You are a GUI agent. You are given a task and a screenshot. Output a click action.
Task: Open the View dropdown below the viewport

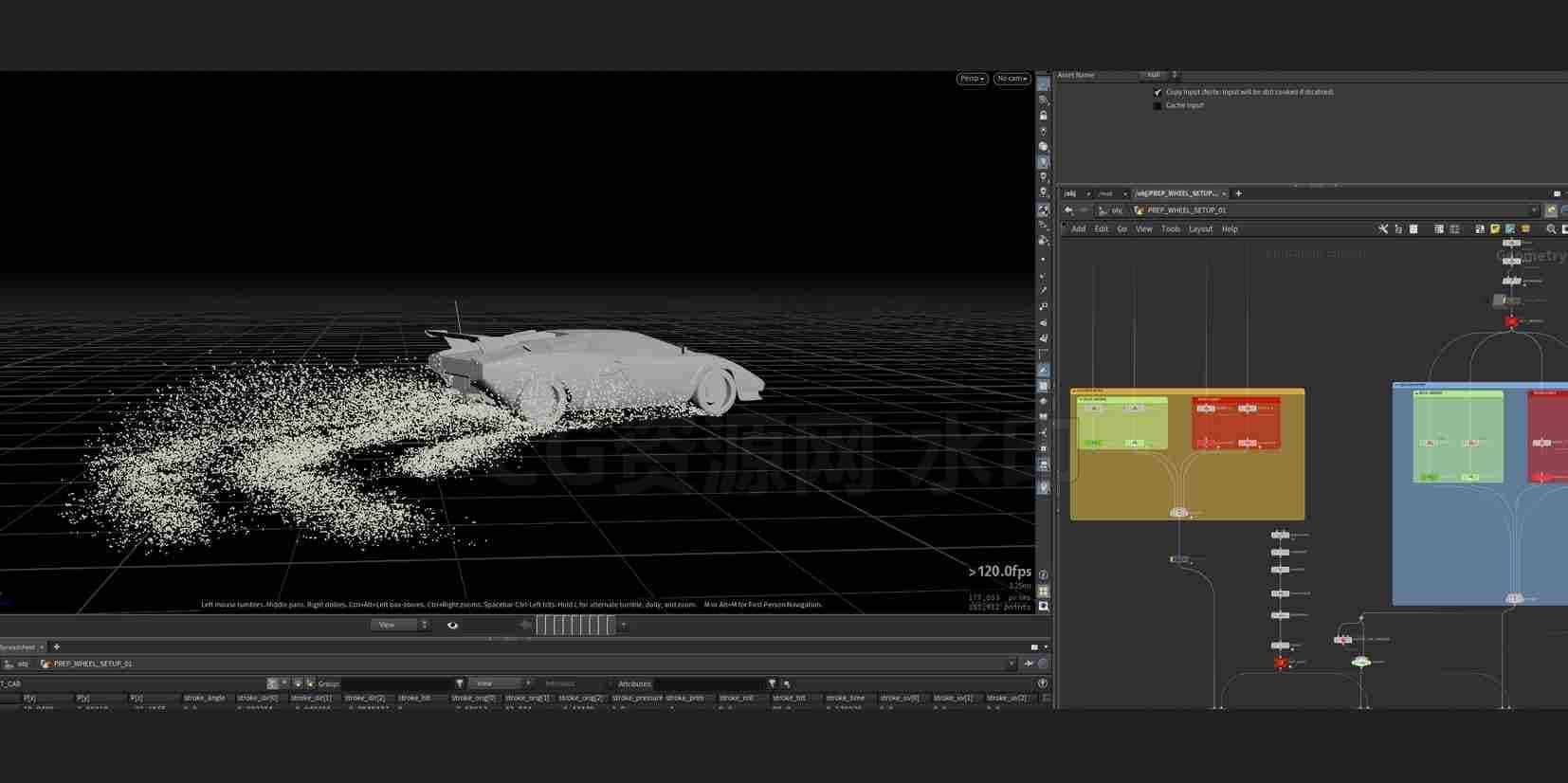tap(399, 625)
